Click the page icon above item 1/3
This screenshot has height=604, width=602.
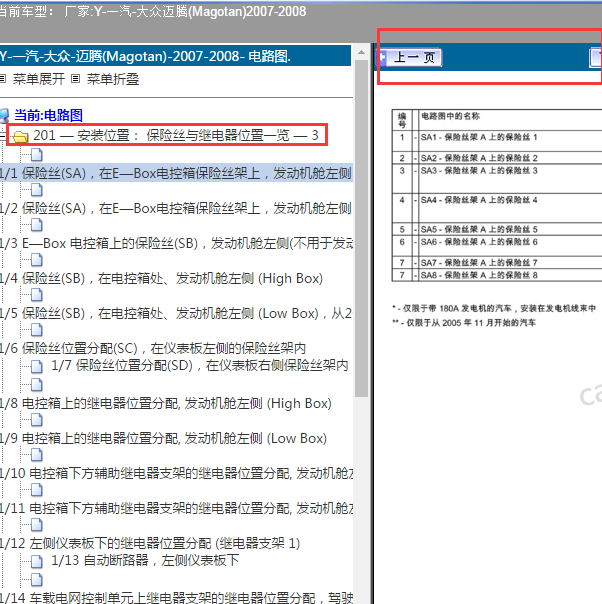[x=37, y=225]
